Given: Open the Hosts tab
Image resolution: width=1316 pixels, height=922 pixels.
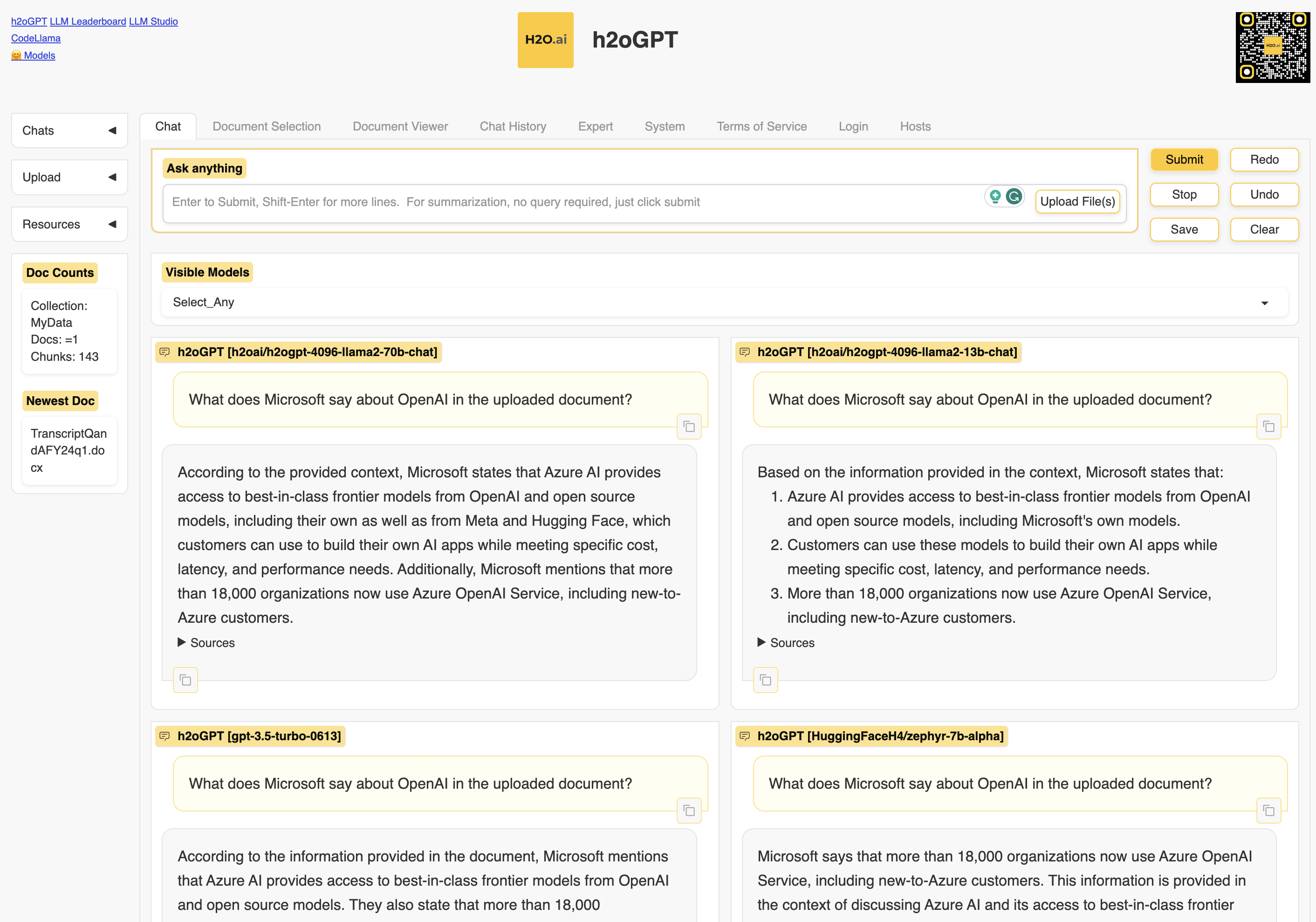Looking at the screenshot, I should (915, 126).
